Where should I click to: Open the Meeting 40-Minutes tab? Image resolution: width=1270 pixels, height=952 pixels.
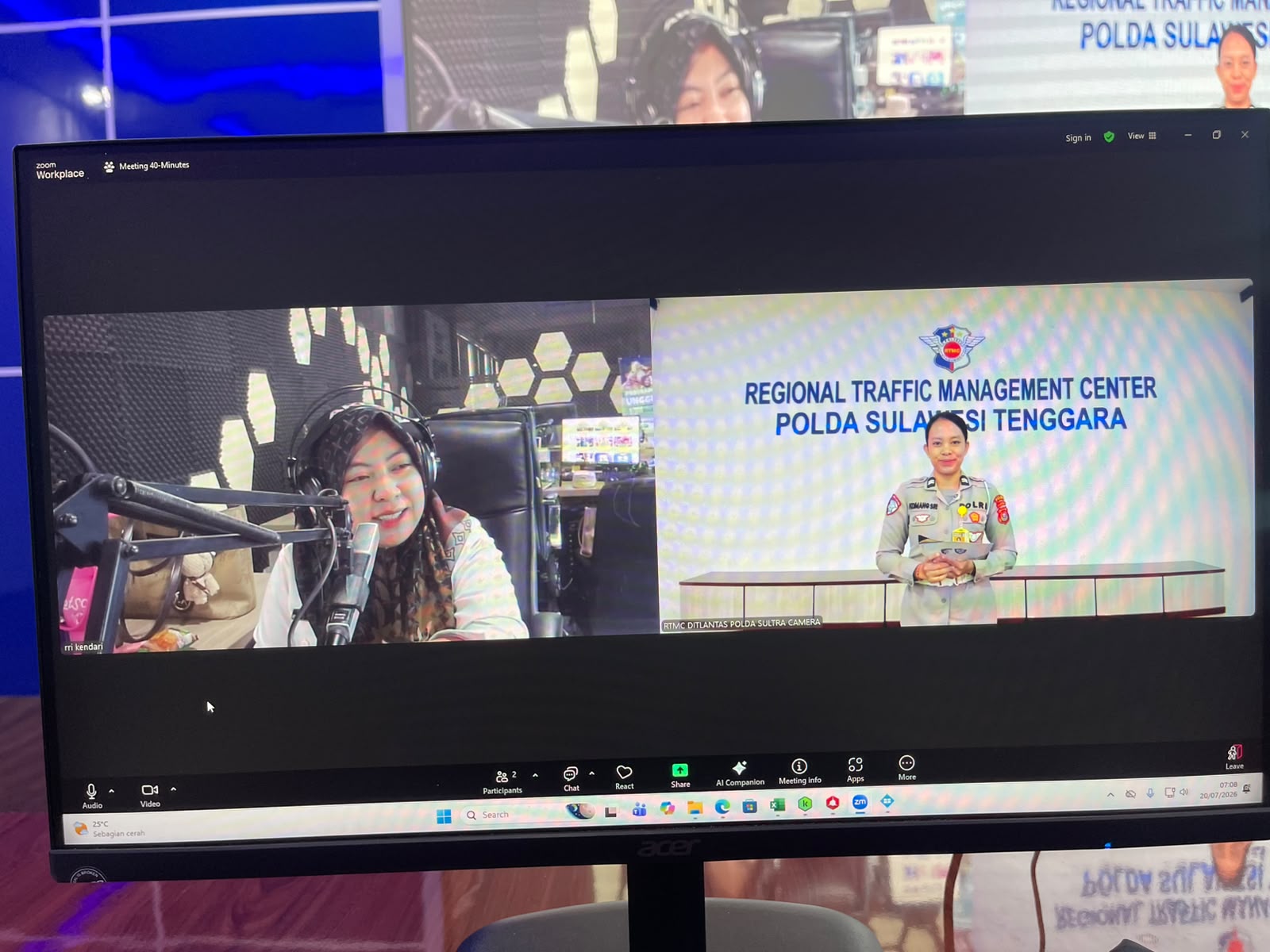tap(147, 166)
